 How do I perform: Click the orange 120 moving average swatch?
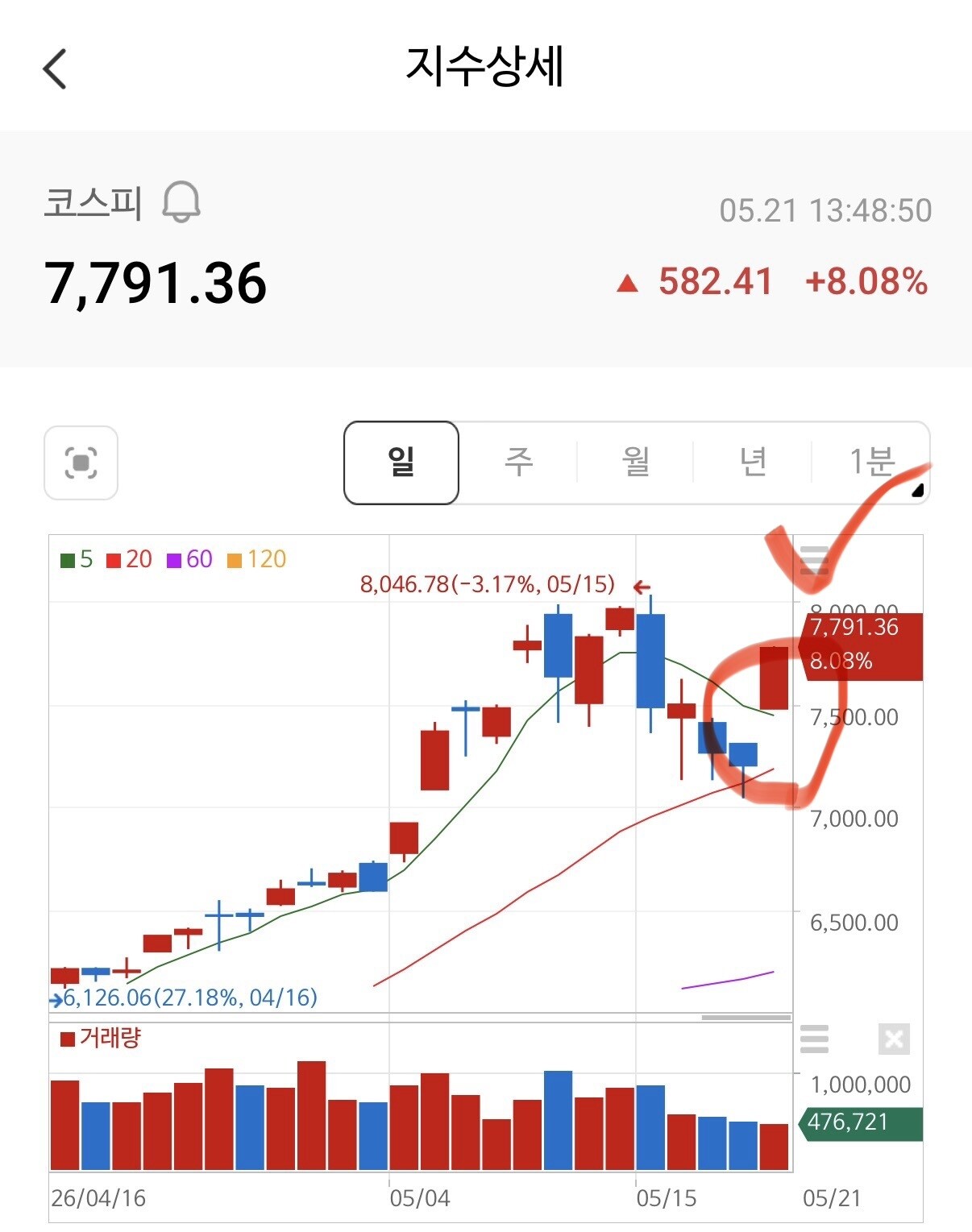tap(235, 560)
